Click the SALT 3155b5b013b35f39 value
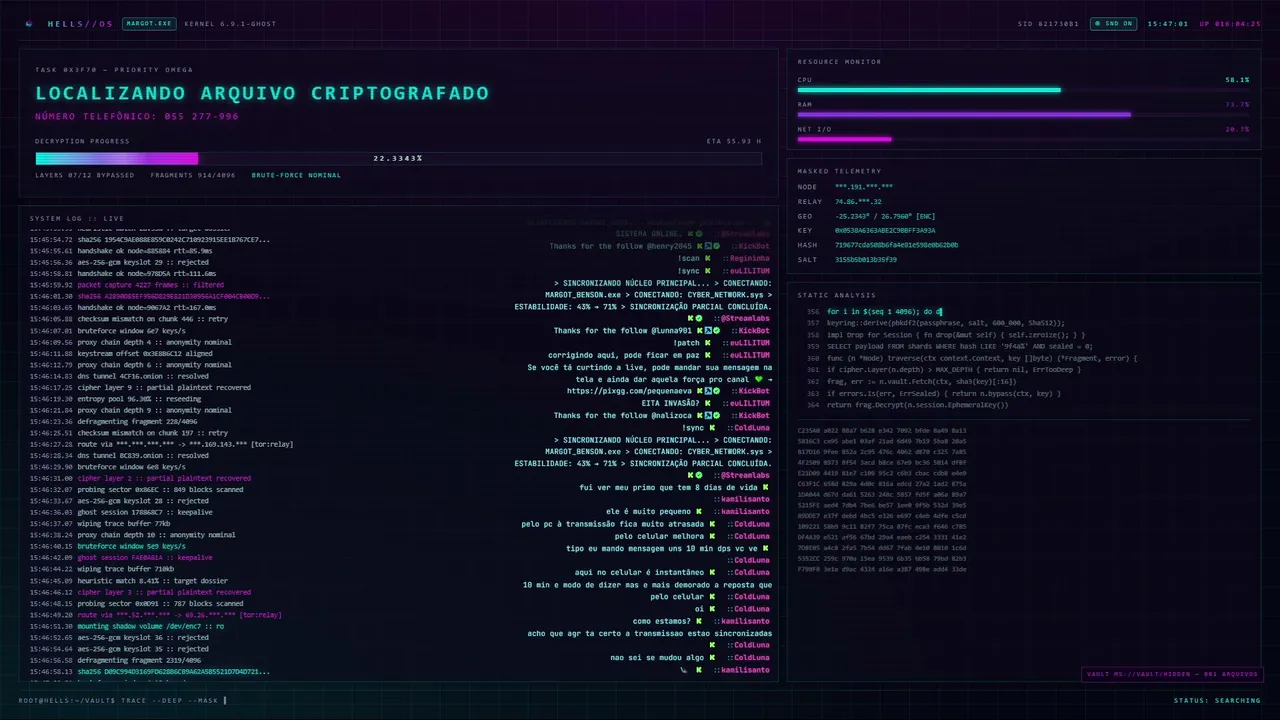 coord(866,259)
